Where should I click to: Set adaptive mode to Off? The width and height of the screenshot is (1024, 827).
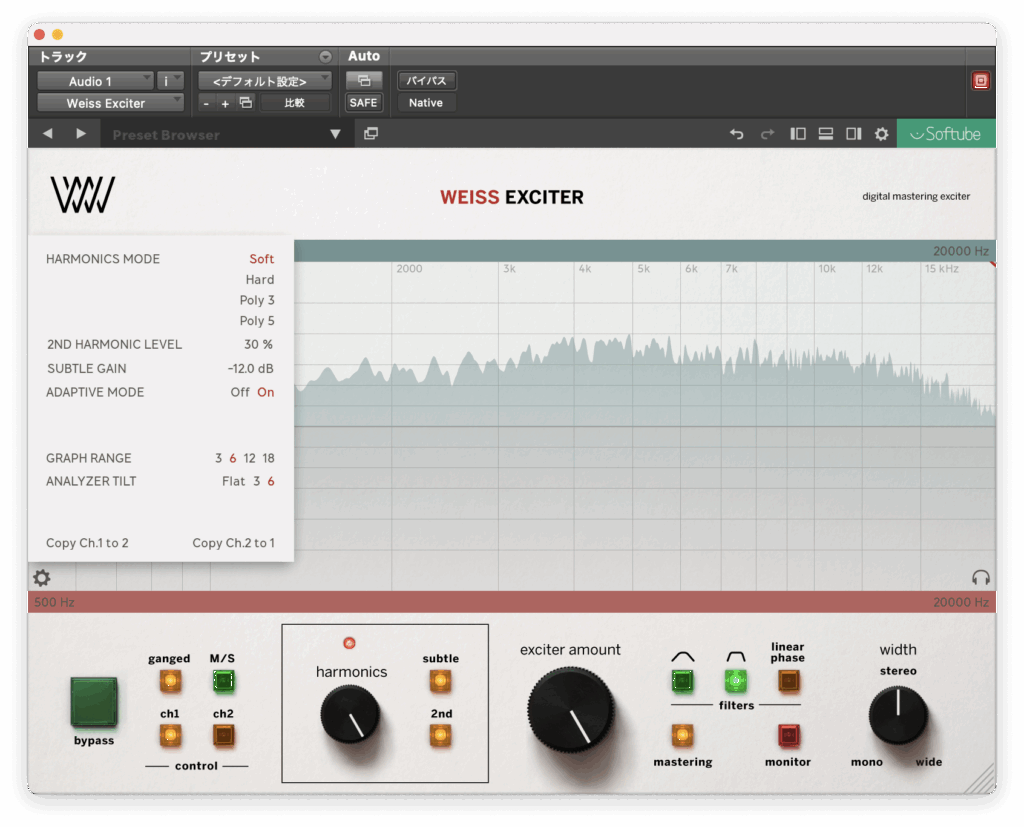pyautogui.click(x=240, y=392)
